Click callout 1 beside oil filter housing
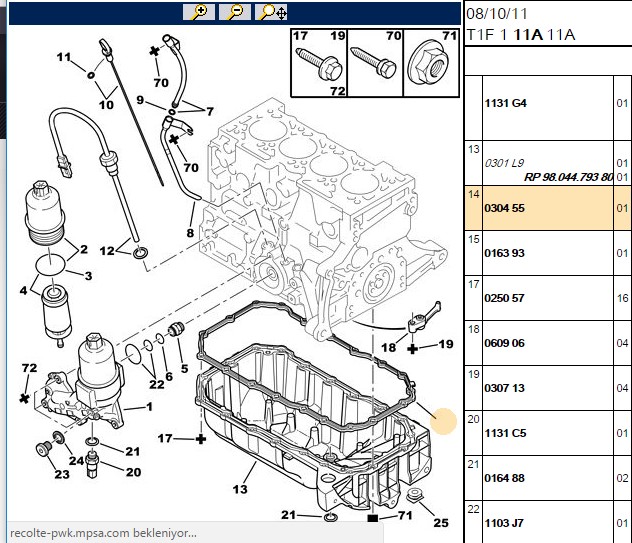Viewport: 632px width, 543px height. pyautogui.click(x=150, y=407)
